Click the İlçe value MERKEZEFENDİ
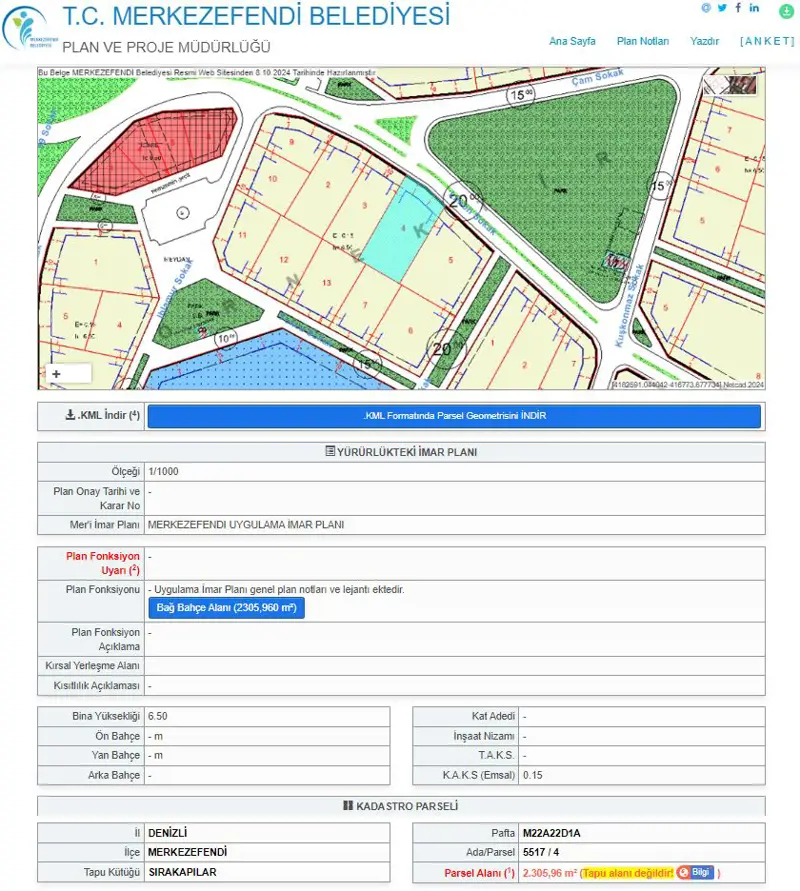The height and width of the screenshot is (891, 800). 188,852
